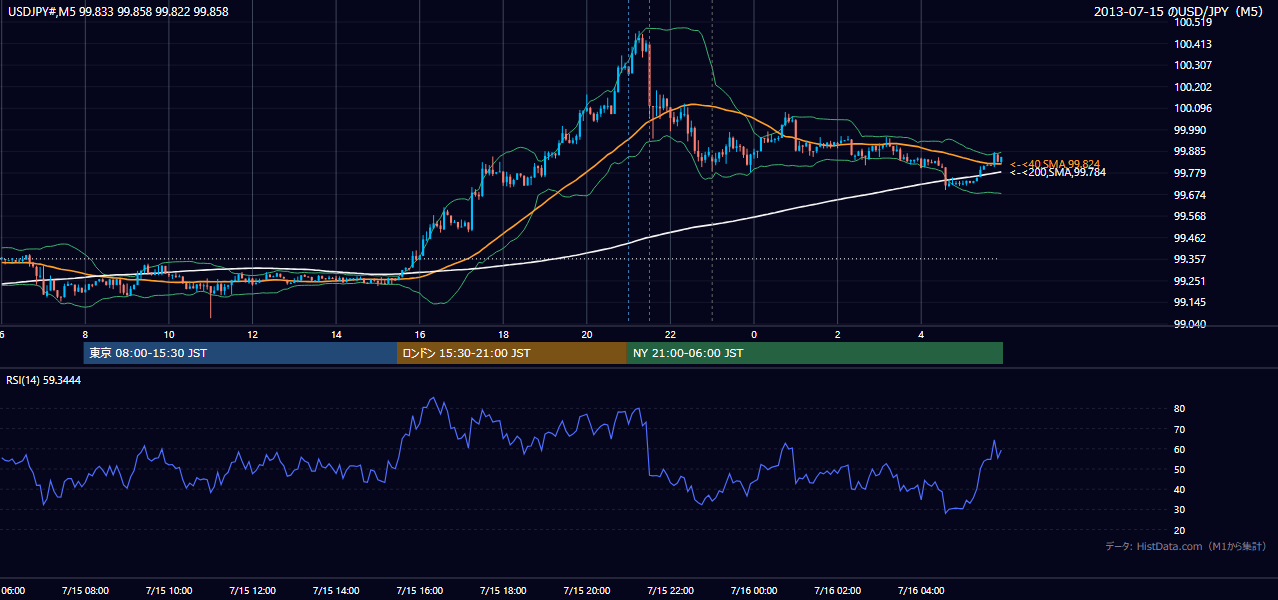Click the 40 SMA 99.824 label
The height and width of the screenshot is (600, 1278).
(x=1054, y=164)
